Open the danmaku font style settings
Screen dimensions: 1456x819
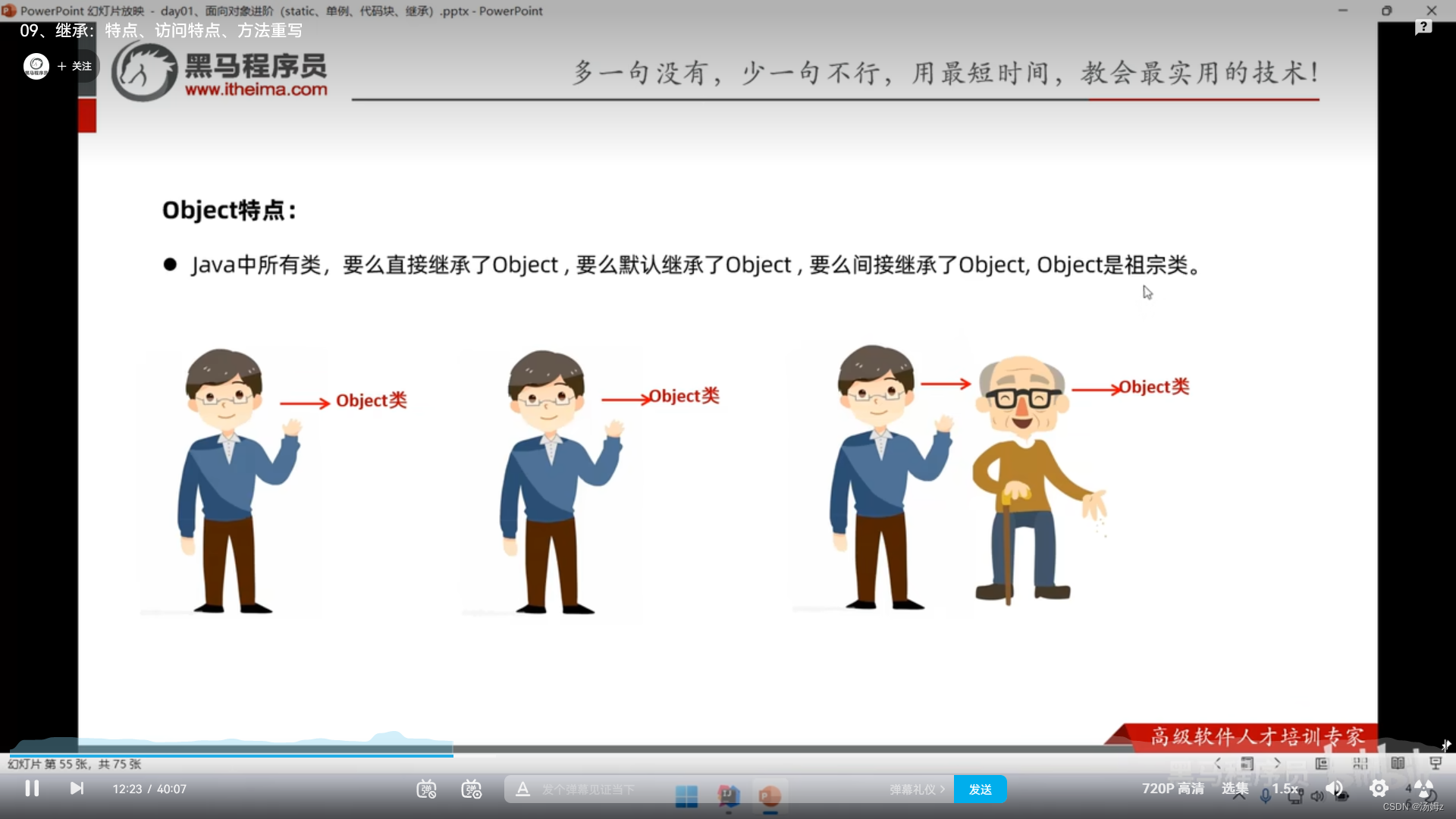click(523, 789)
